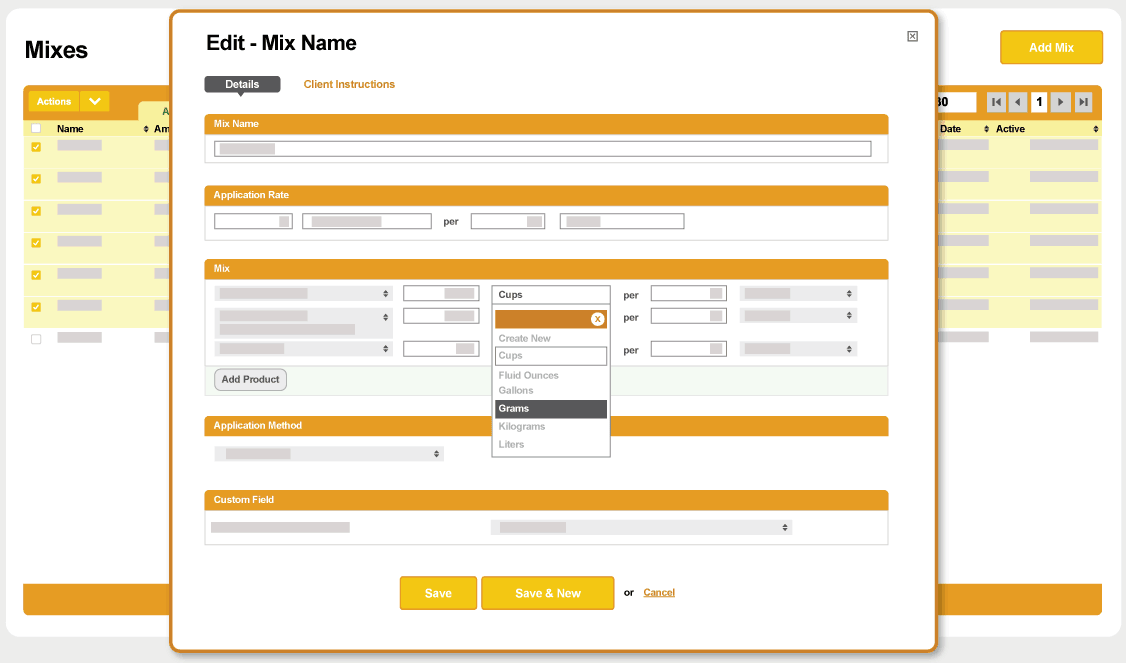1126x663 pixels.
Task: Open the Custom Field dropdown
Action: [x=641, y=527]
